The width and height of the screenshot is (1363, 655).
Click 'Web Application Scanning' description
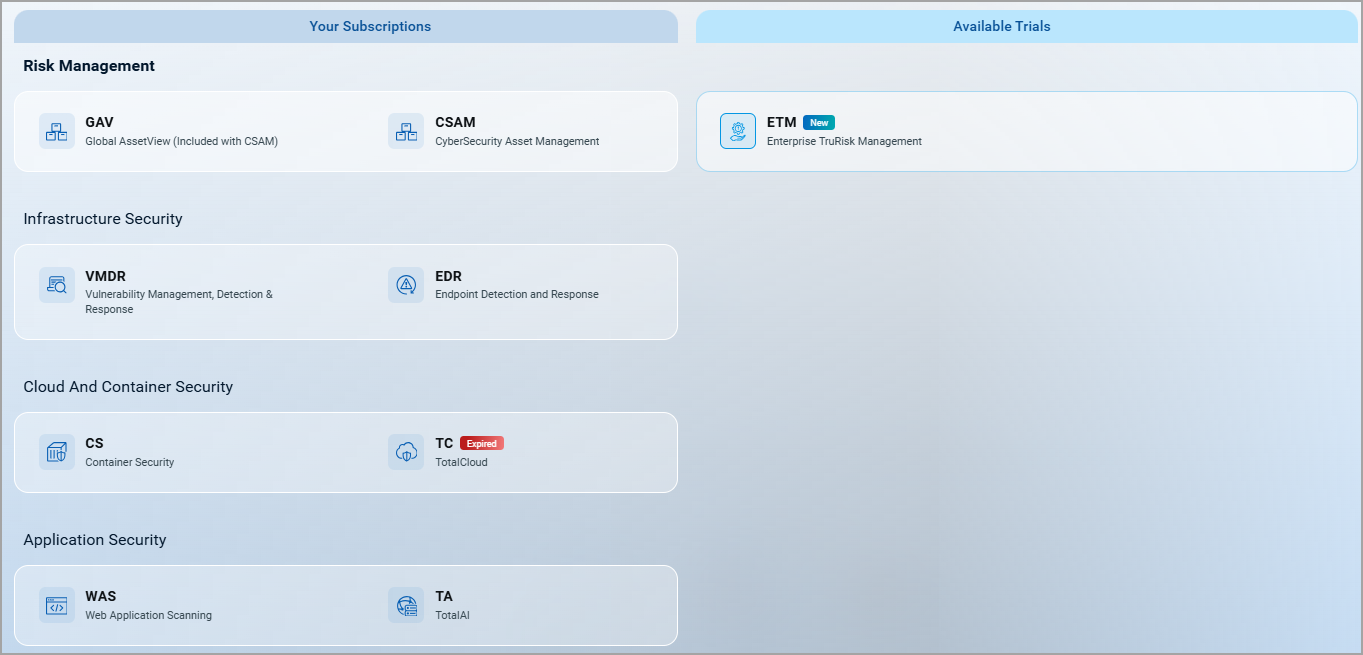[148, 615]
